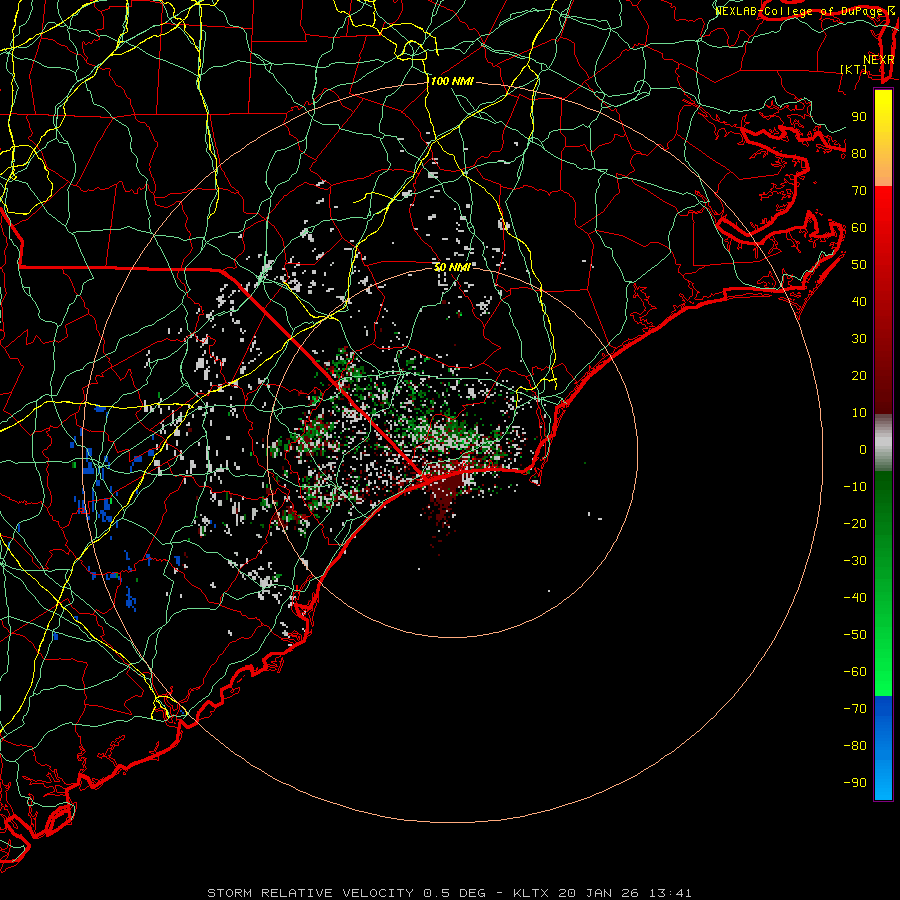
Task: Click the positive 30 scale label
Action: click(859, 339)
